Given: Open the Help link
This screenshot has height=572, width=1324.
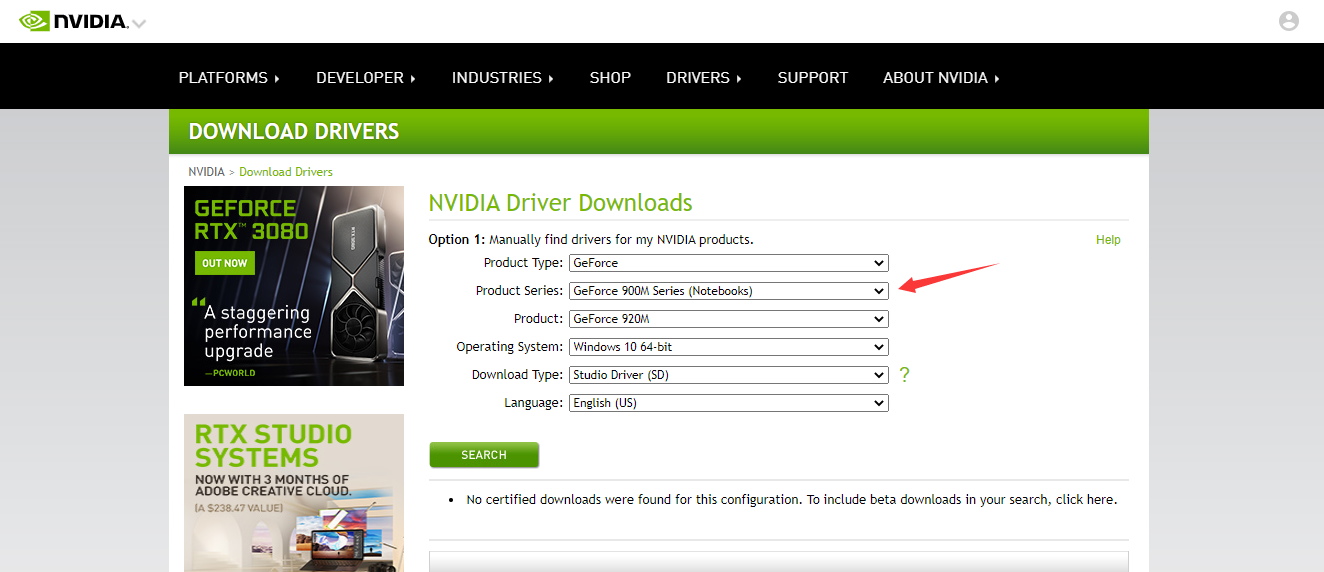Looking at the screenshot, I should click(x=1108, y=240).
